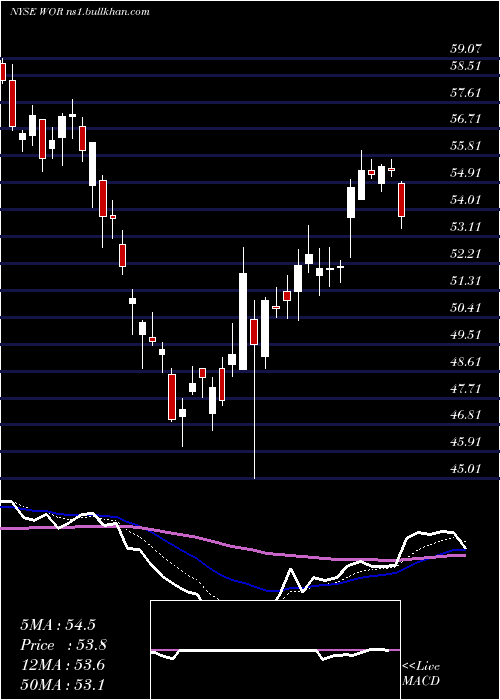
Task: Click the NYSE WOR ns1.bullkhan.com title text
Action: pyautogui.click(x=79, y=12)
